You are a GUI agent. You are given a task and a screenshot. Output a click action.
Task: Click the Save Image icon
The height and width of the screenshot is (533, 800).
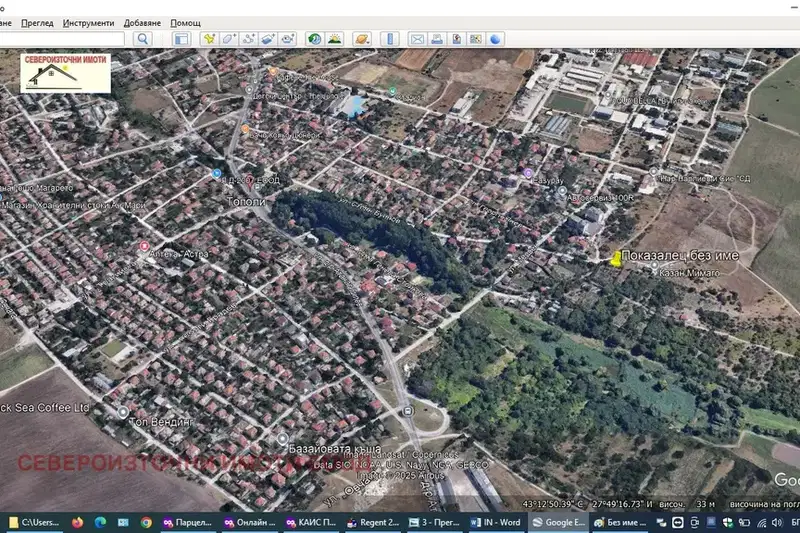tap(457, 39)
